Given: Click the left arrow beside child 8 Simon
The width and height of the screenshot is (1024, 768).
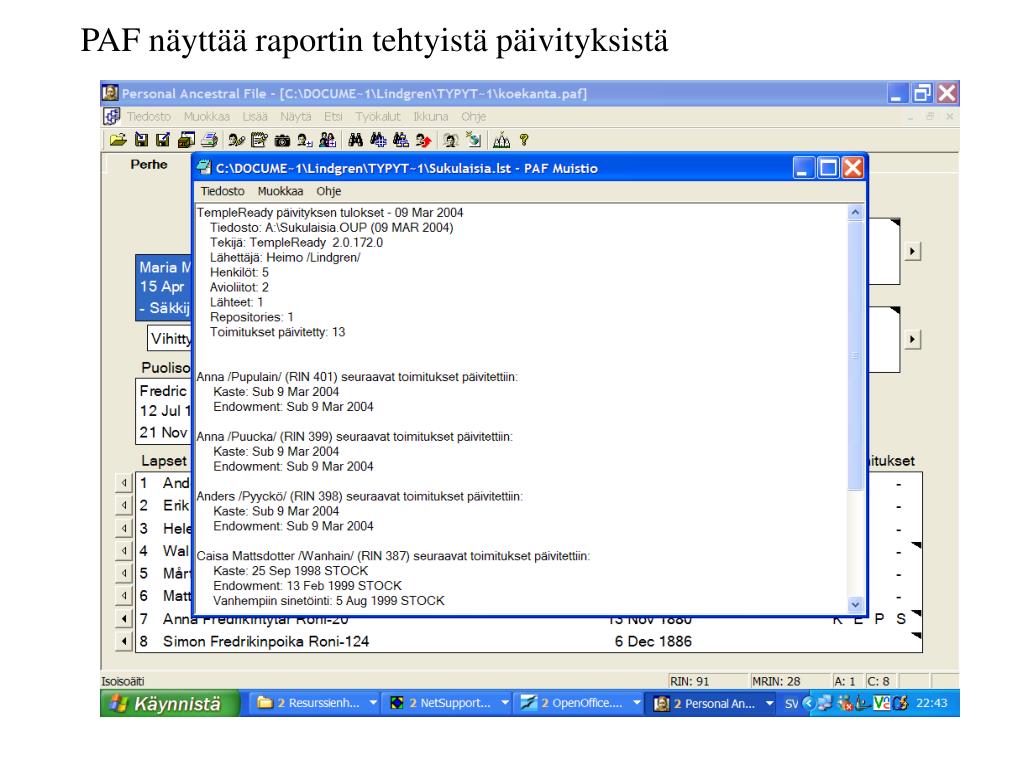Looking at the screenshot, I should (x=123, y=641).
